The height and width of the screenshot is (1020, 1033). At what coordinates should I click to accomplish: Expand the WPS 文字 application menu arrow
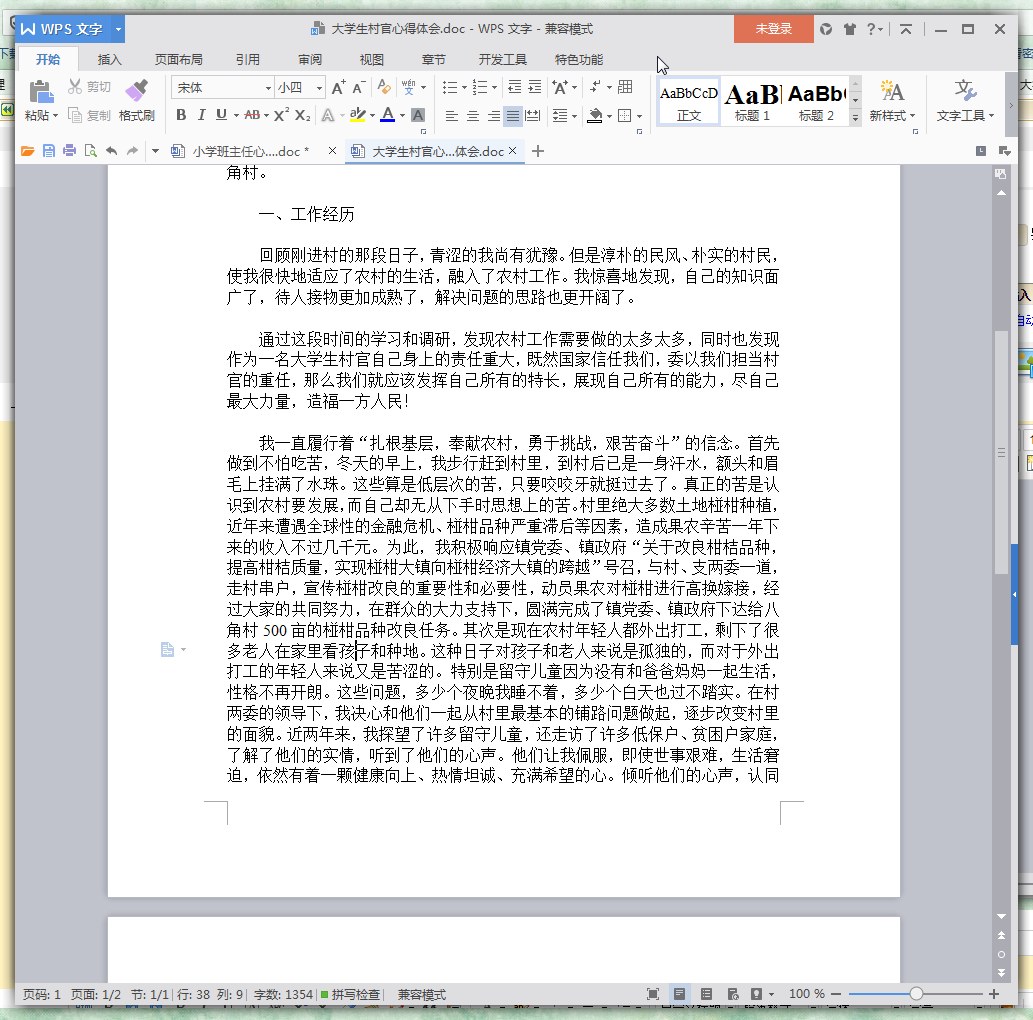coord(118,29)
